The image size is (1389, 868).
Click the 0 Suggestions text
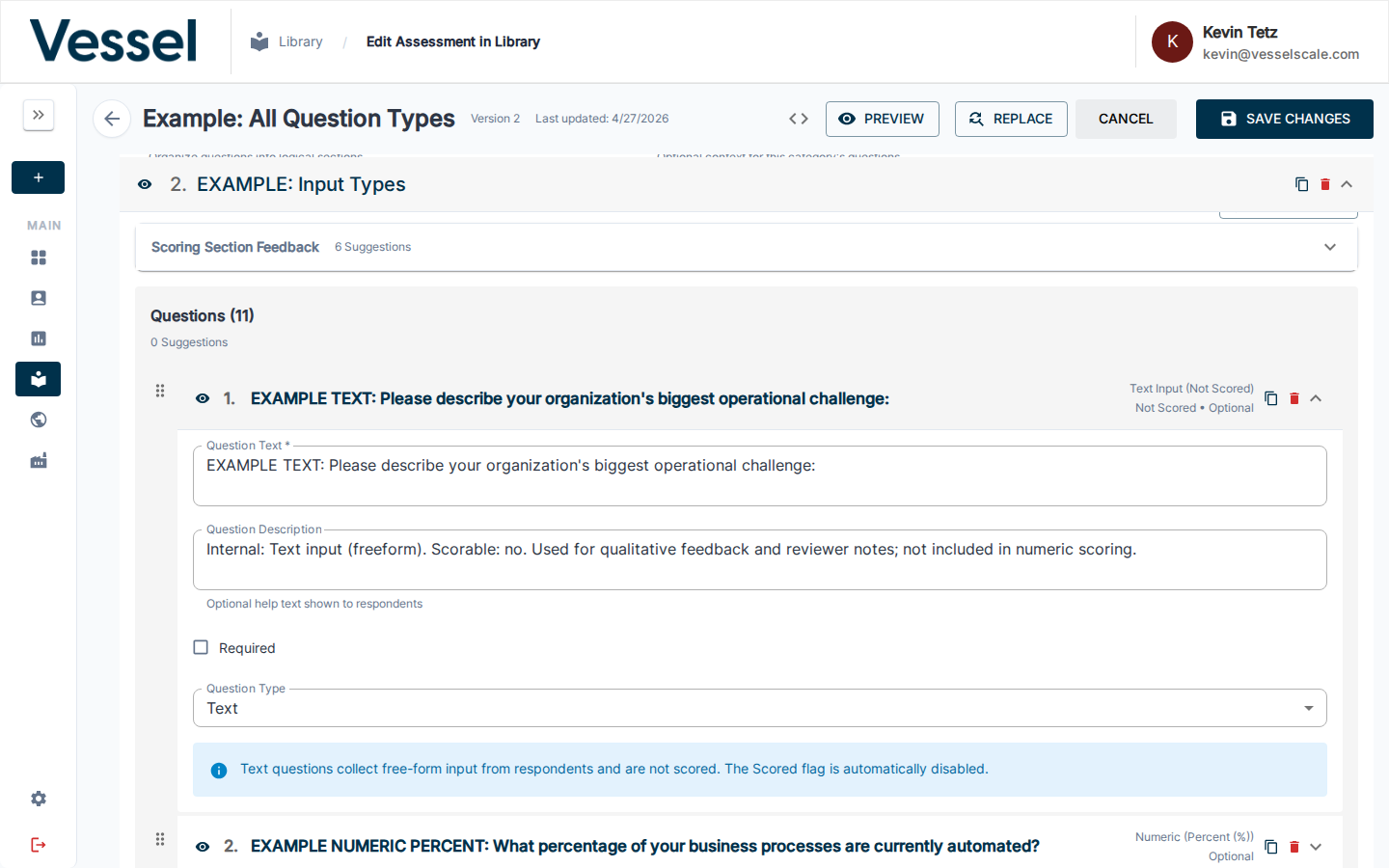point(189,342)
